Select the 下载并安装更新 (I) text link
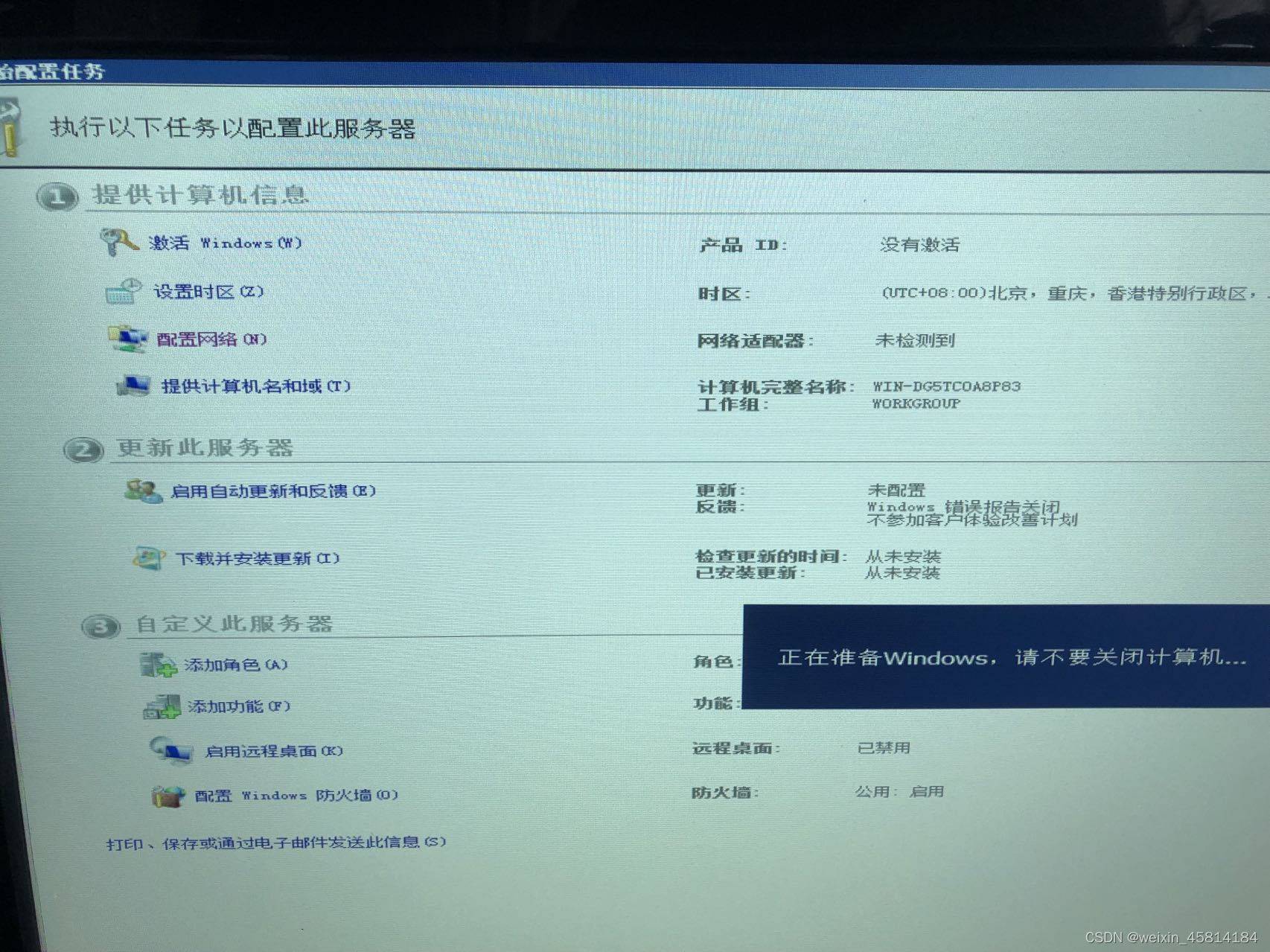The height and width of the screenshot is (952, 1270). pyautogui.click(x=258, y=558)
